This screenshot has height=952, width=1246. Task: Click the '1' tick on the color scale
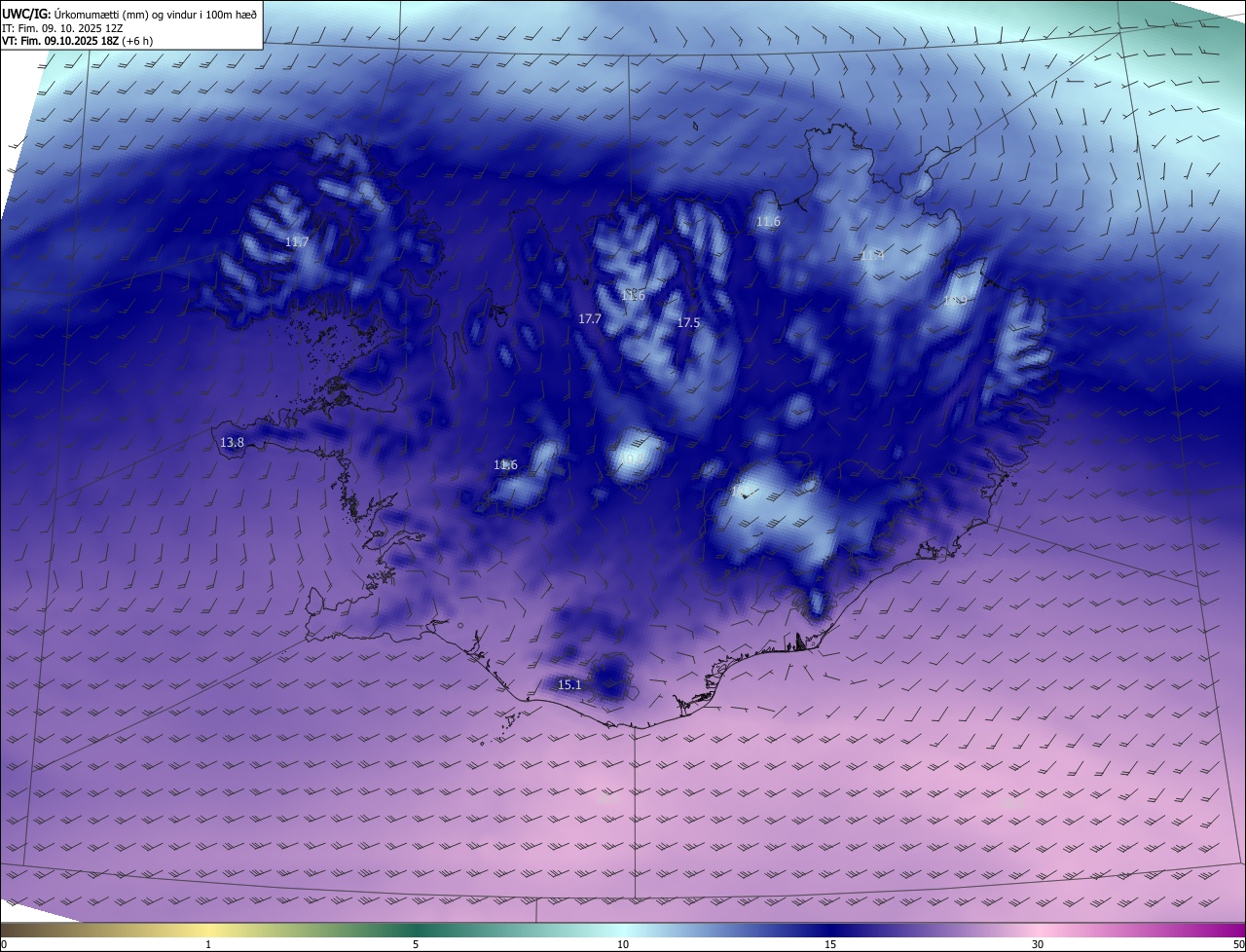[x=208, y=944]
